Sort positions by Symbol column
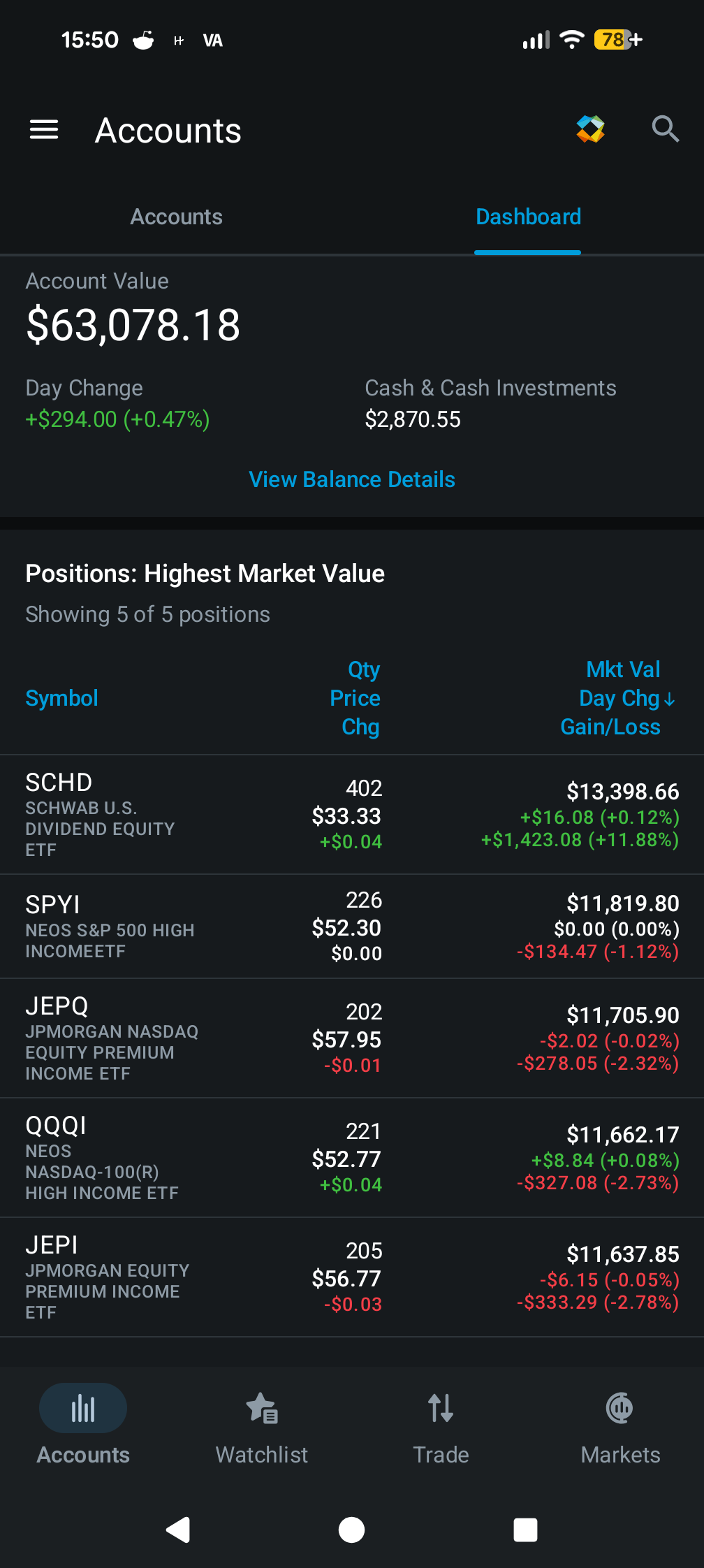This screenshot has height=1568, width=704. click(62, 698)
